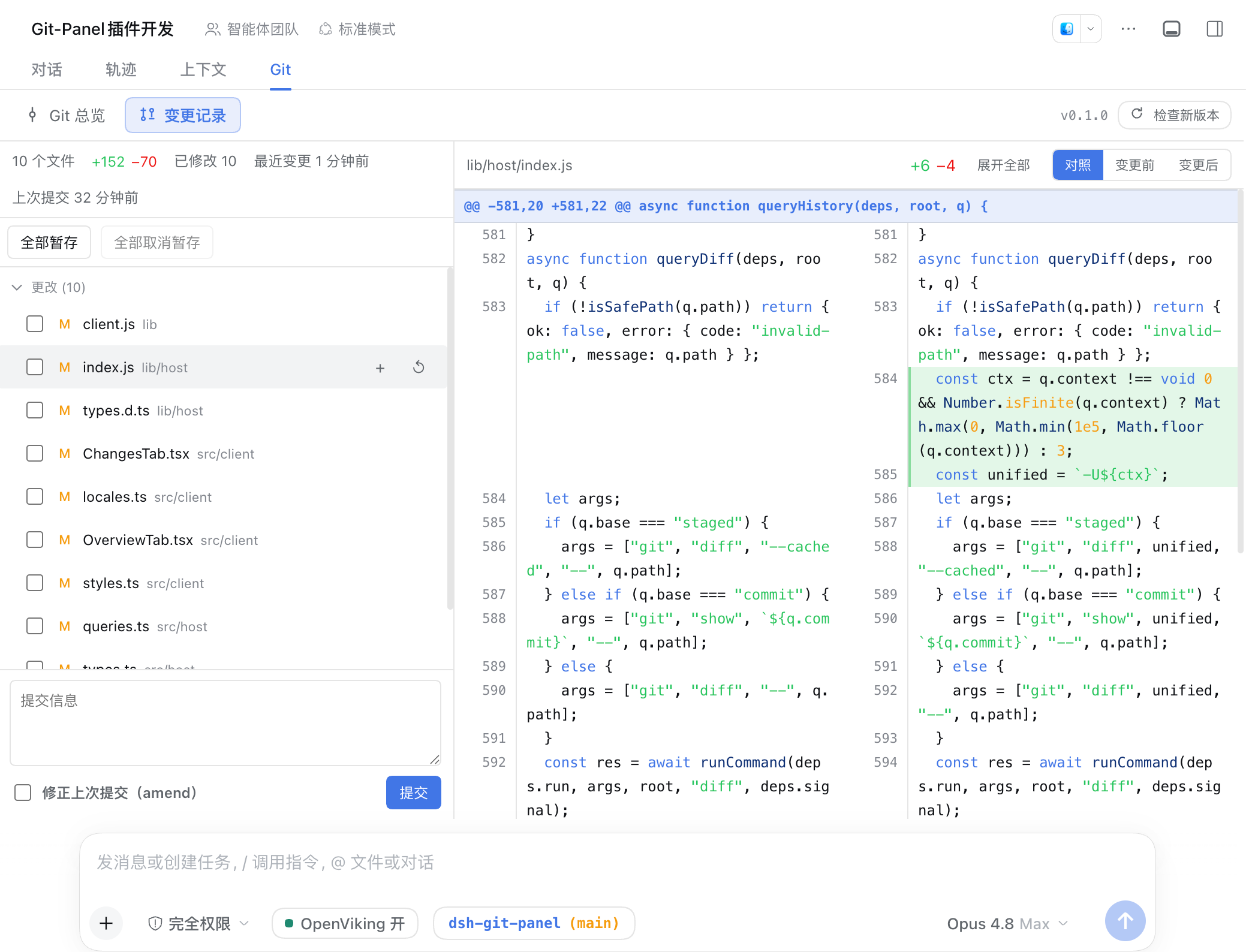
Task: Open the Opus 4.8 Max model dropdown
Action: pos(1007,923)
